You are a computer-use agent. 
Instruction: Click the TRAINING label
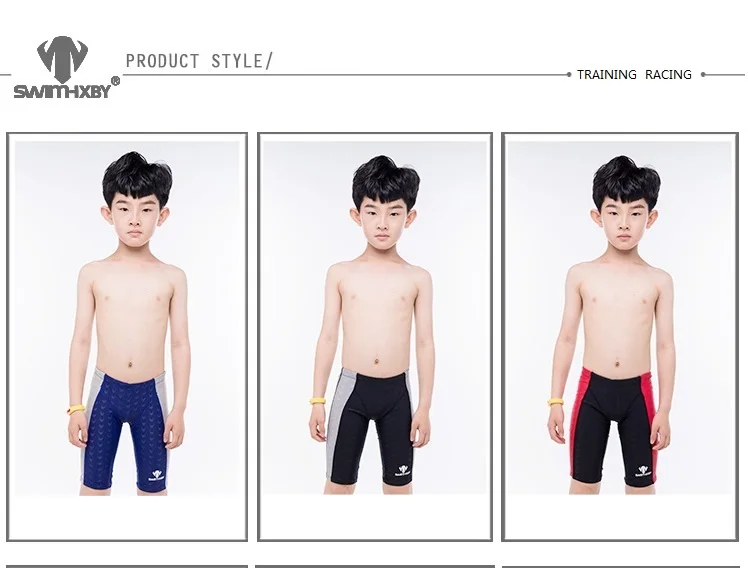tap(607, 75)
